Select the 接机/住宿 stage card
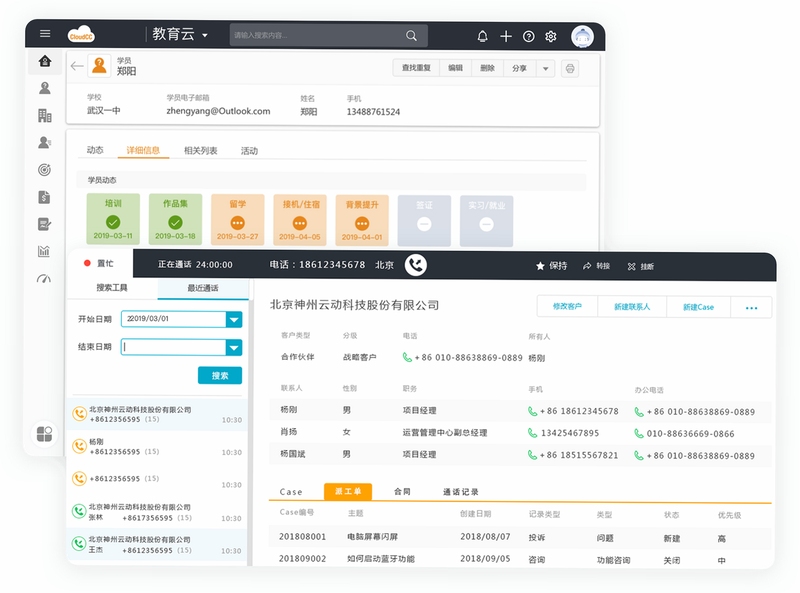Viewport: 800px width, 593px height. pos(300,220)
